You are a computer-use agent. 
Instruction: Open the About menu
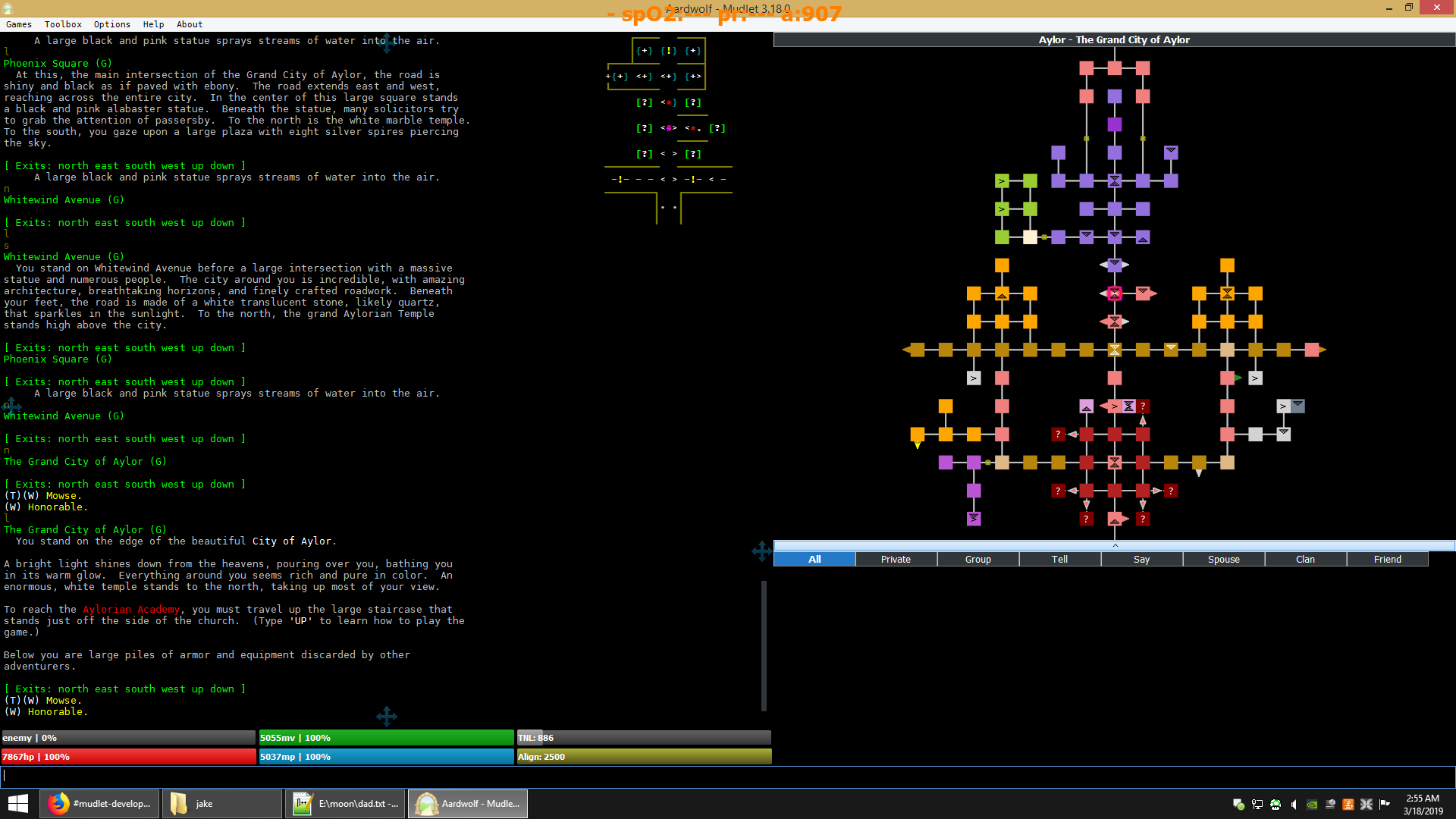(x=190, y=24)
